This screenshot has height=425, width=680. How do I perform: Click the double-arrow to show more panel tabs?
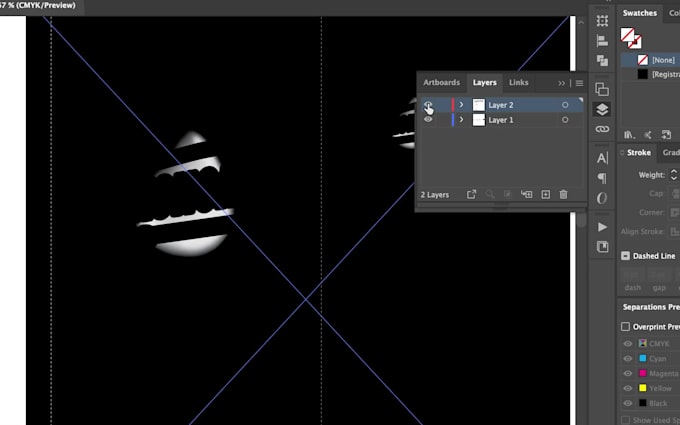pyautogui.click(x=562, y=83)
